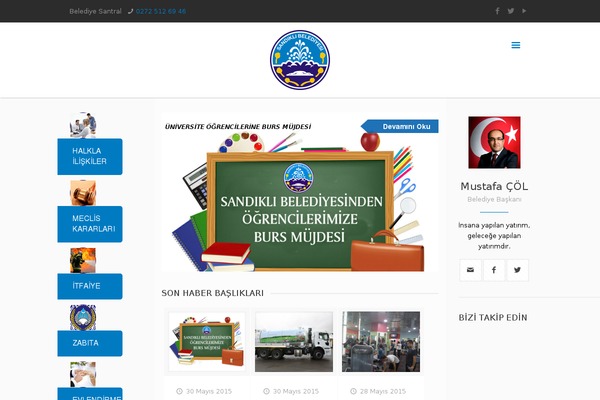Click the Son Haber Başlıkları heading
Screen dimensions: 600x400
coord(212,293)
